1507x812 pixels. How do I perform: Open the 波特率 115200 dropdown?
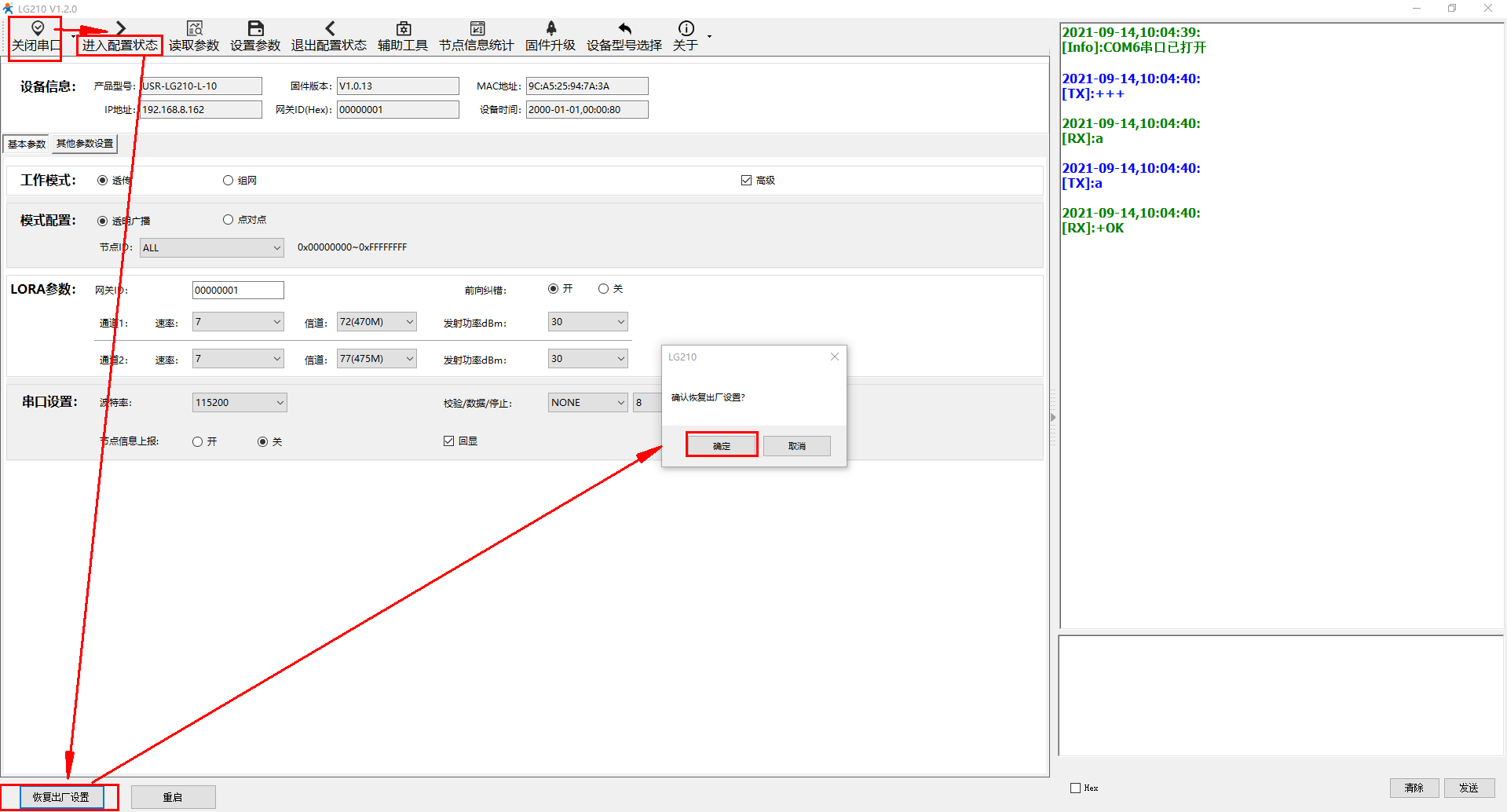click(240, 403)
